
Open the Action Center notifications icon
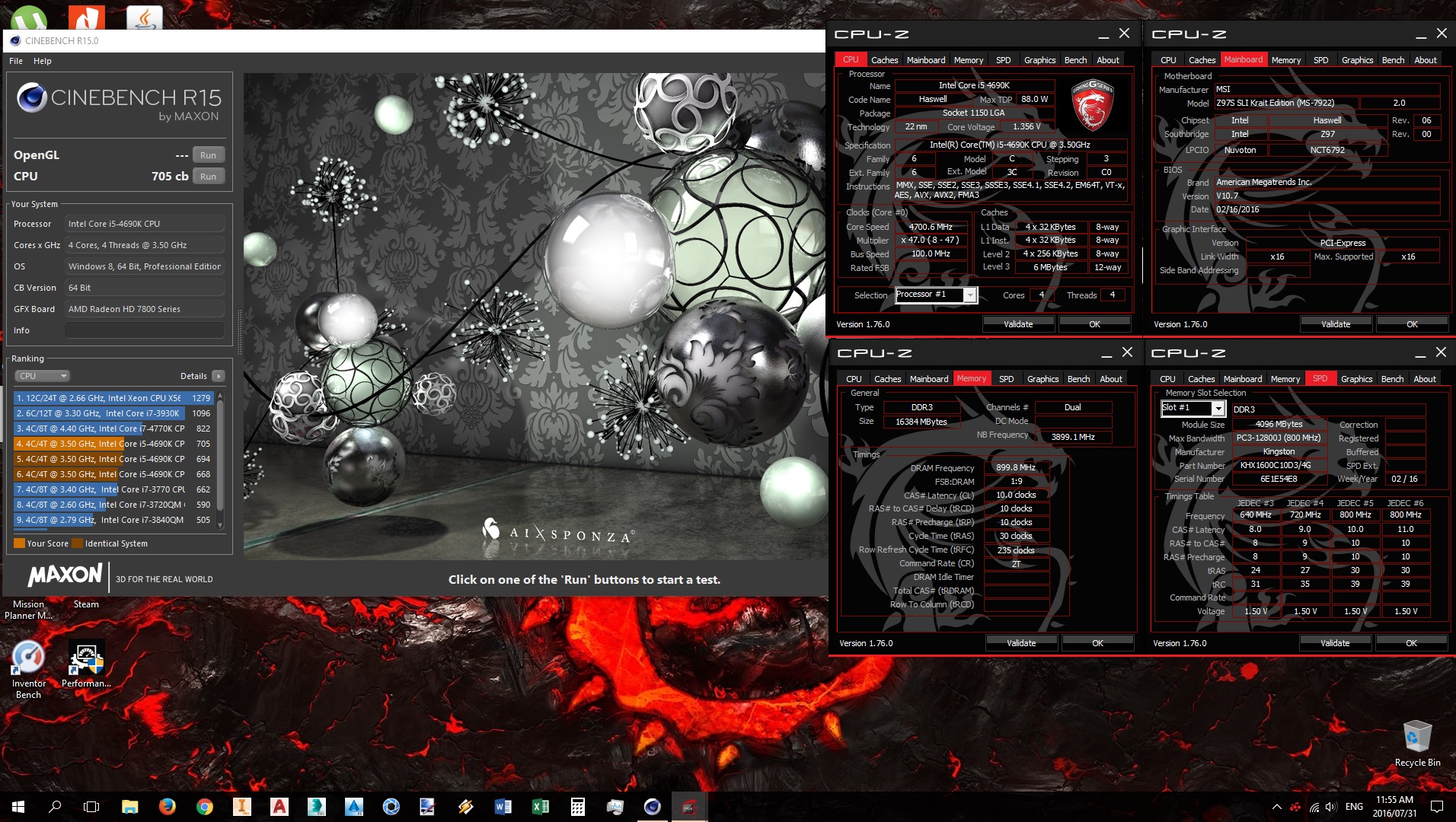pos(1437,807)
